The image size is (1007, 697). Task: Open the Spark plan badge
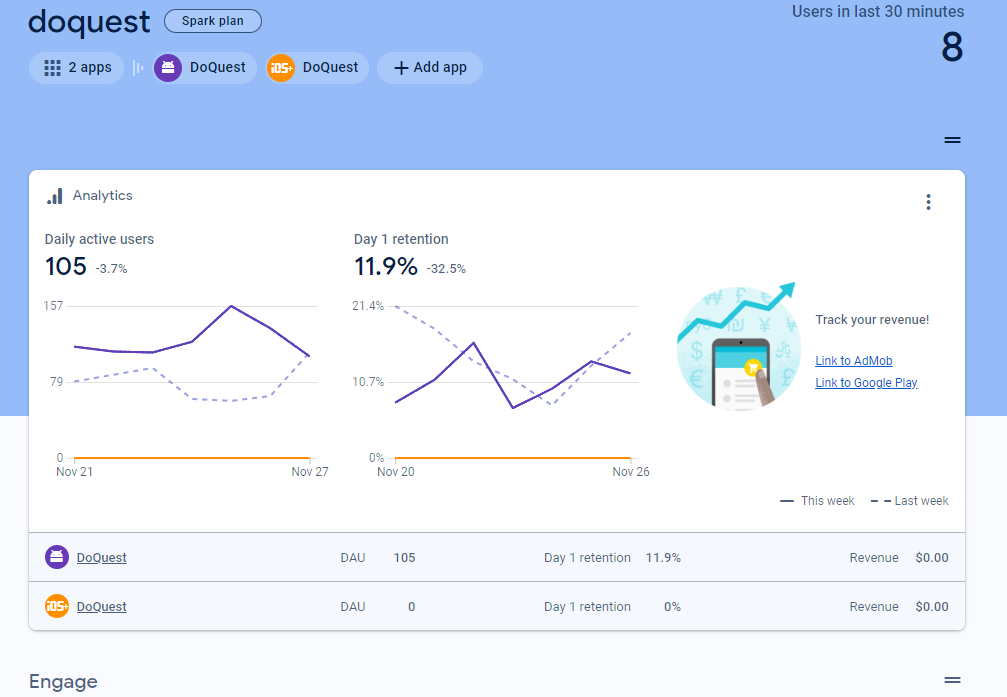pyautogui.click(x=213, y=21)
